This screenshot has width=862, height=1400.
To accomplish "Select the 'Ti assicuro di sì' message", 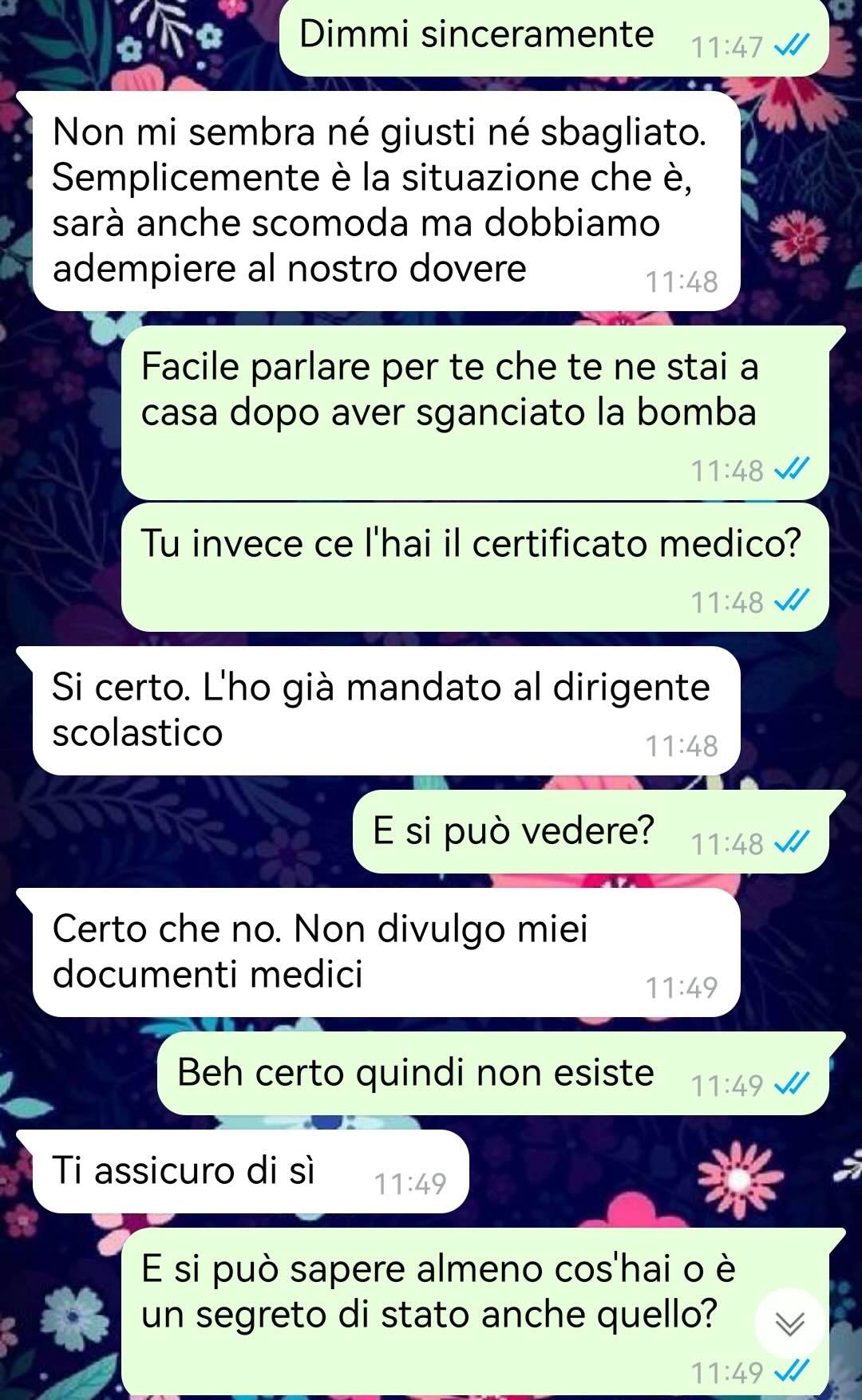I will pyautogui.click(x=250, y=1172).
